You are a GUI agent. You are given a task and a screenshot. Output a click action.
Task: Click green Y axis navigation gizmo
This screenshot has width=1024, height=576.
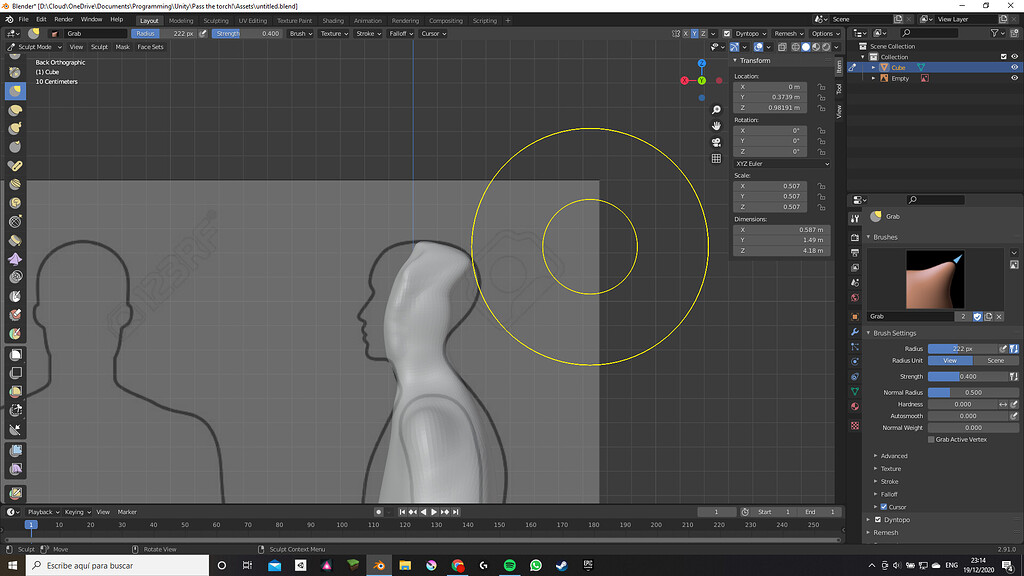(x=701, y=80)
